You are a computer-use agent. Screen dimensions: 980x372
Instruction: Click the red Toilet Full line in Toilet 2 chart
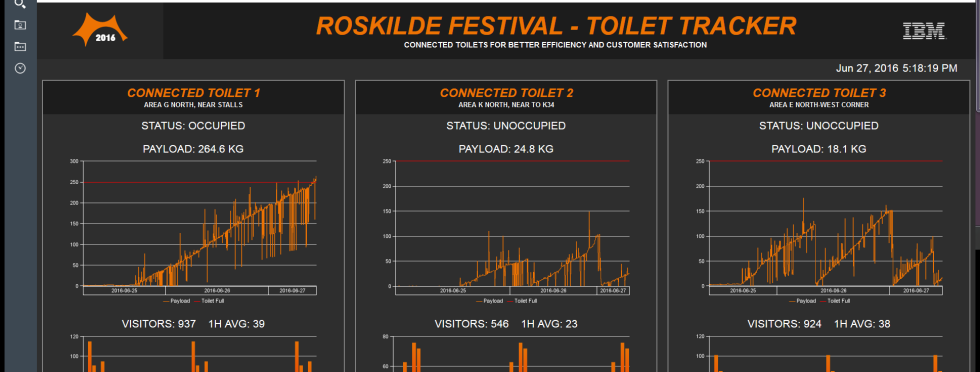coord(512,161)
